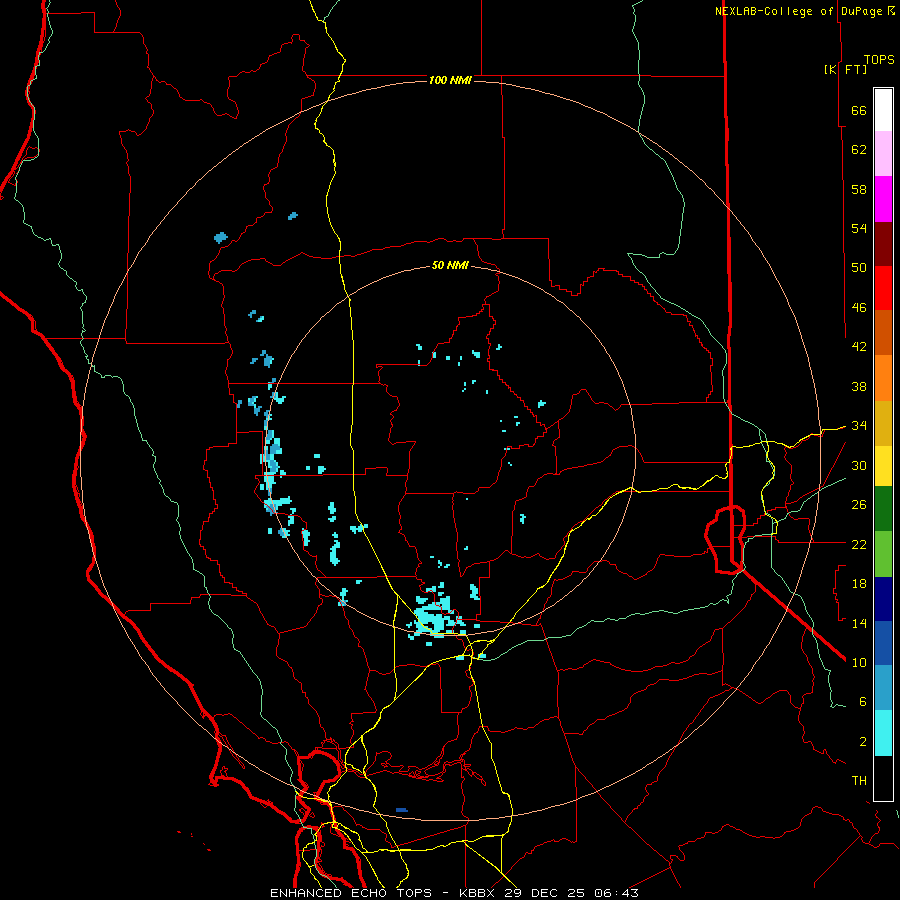The width and height of the screenshot is (900, 900).
Task: Click the 10 value on legend
Action: point(859,662)
